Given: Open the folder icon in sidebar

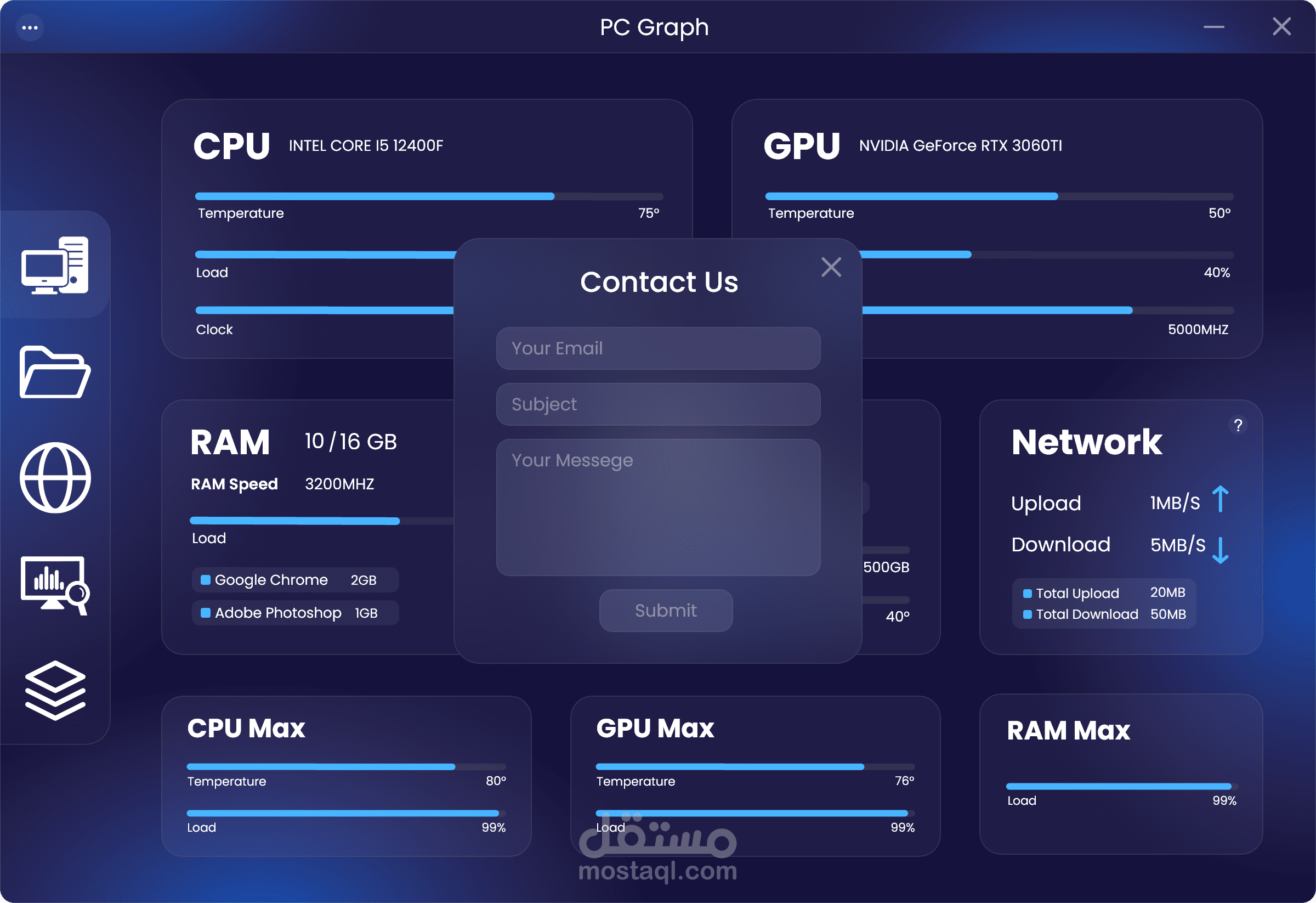Looking at the screenshot, I should click(x=55, y=372).
